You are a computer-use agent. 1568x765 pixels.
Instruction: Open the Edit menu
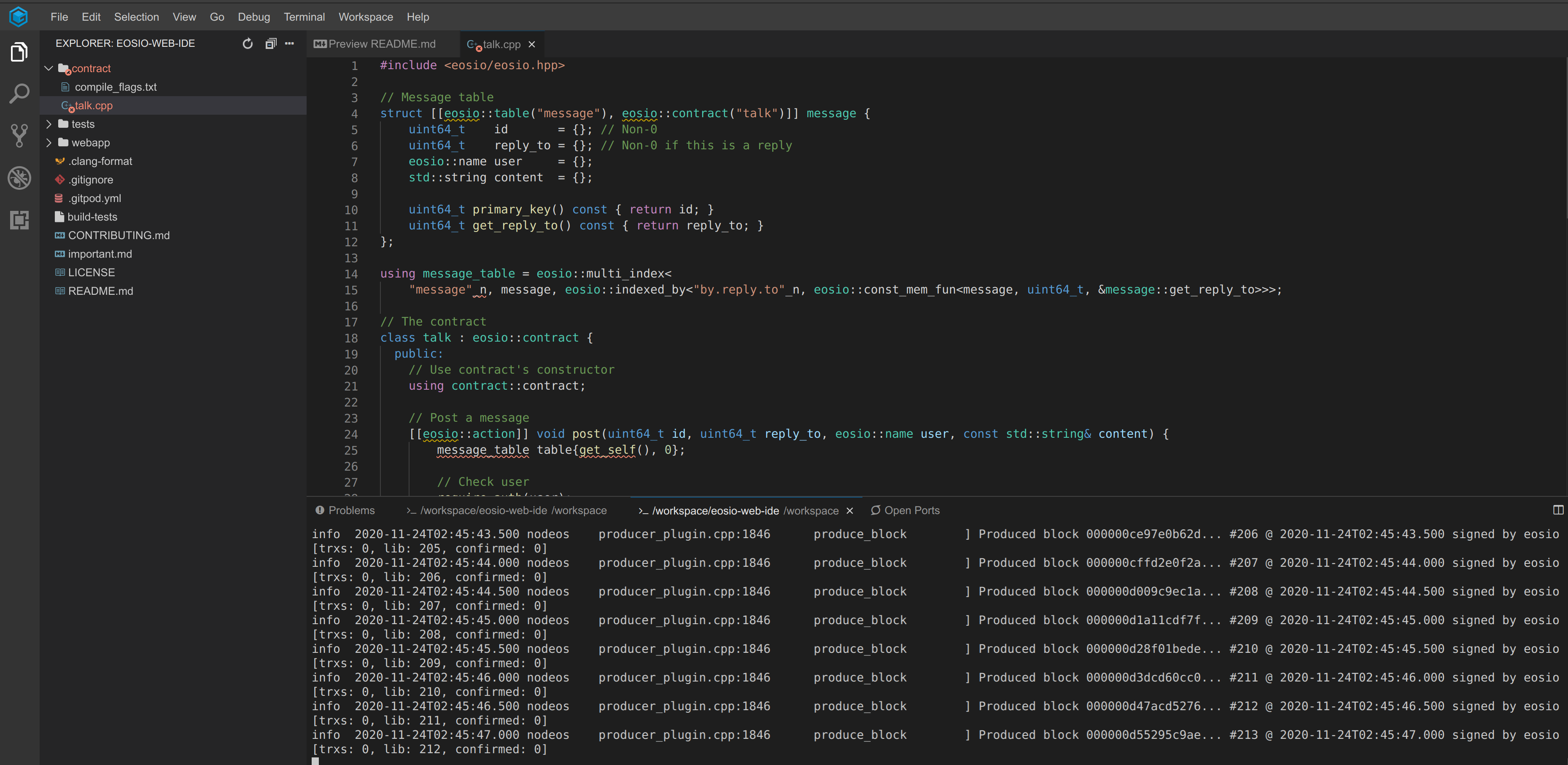[x=91, y=17]
